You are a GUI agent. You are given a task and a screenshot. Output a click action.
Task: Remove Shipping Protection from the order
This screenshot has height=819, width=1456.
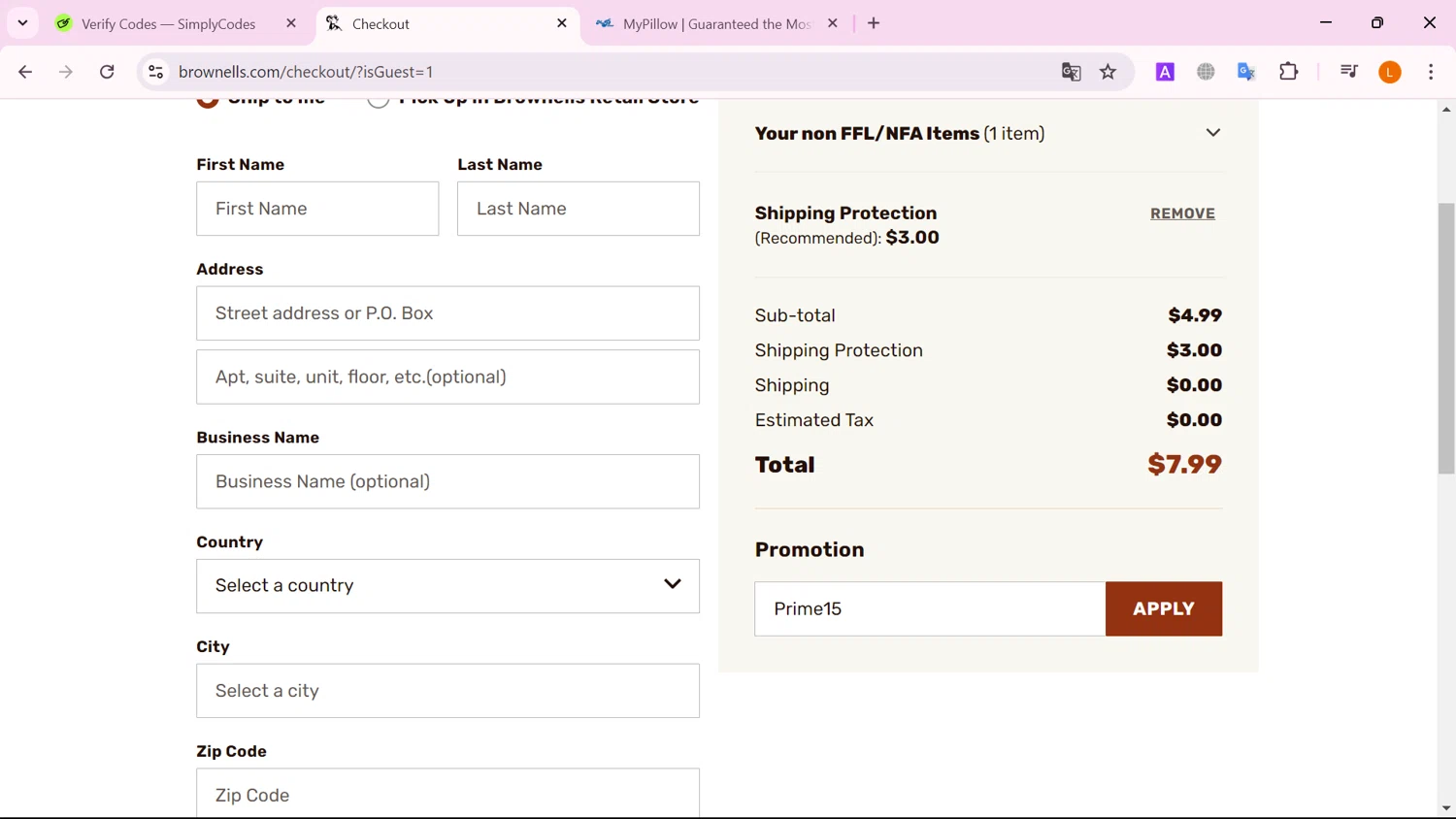[x=1182, y=213]
